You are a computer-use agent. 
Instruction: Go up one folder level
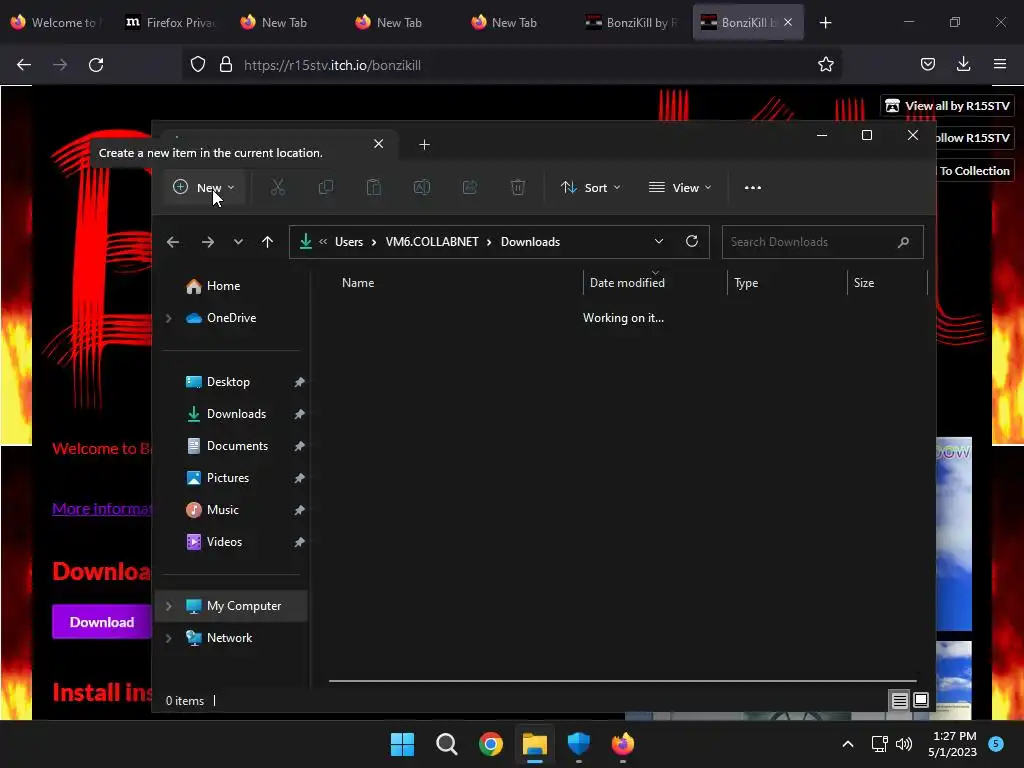267,242
